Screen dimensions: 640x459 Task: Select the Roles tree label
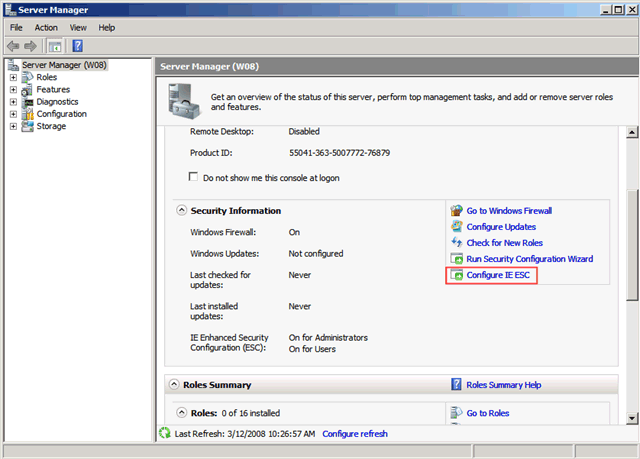(47, 77)
